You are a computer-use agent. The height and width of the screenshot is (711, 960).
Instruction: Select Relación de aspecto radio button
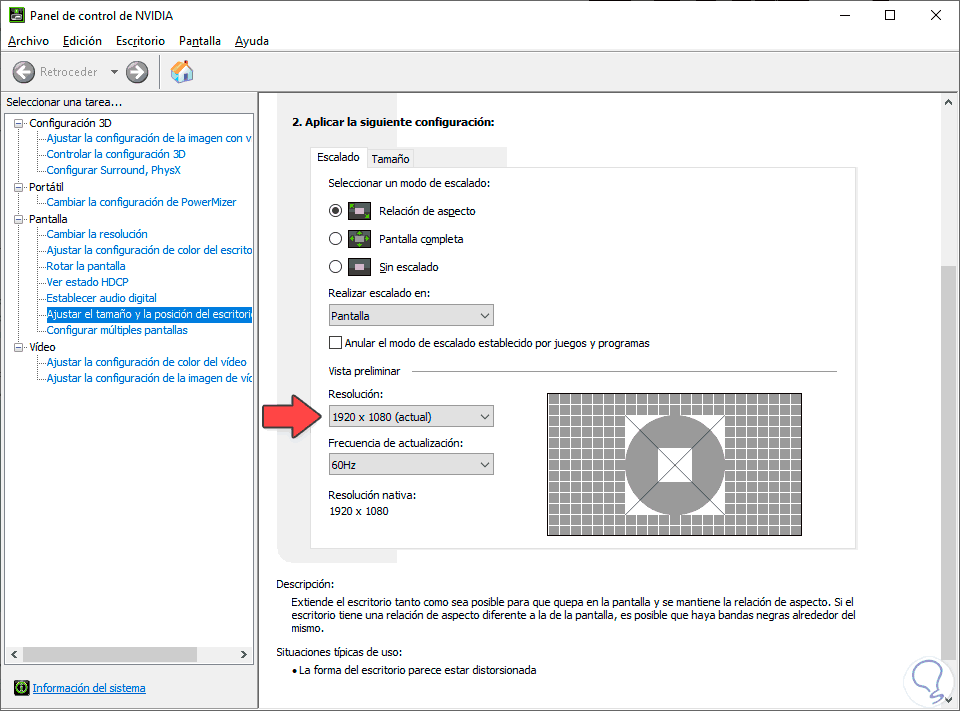[336, 211]
